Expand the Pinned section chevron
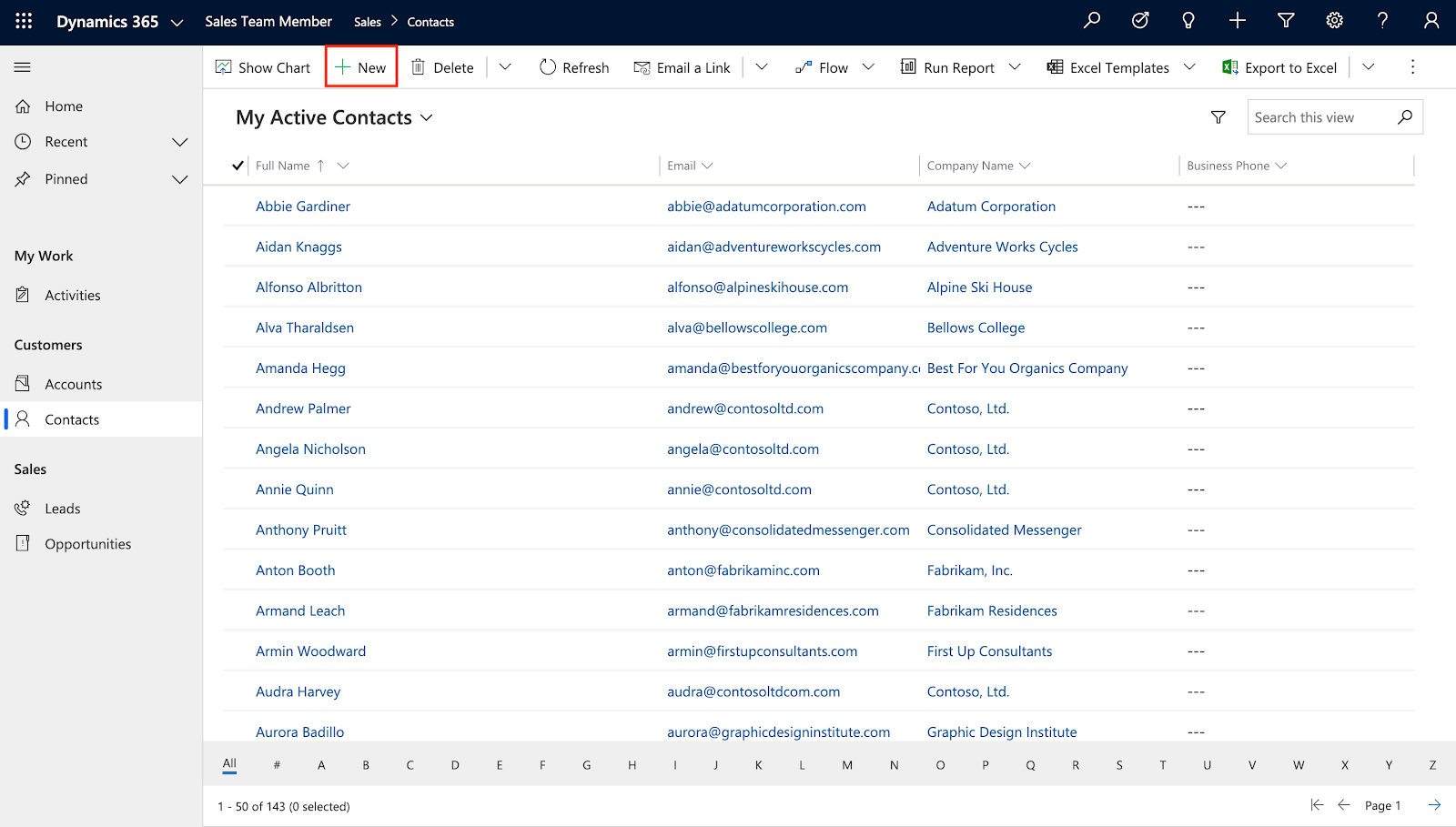 [x=180, y=179]
